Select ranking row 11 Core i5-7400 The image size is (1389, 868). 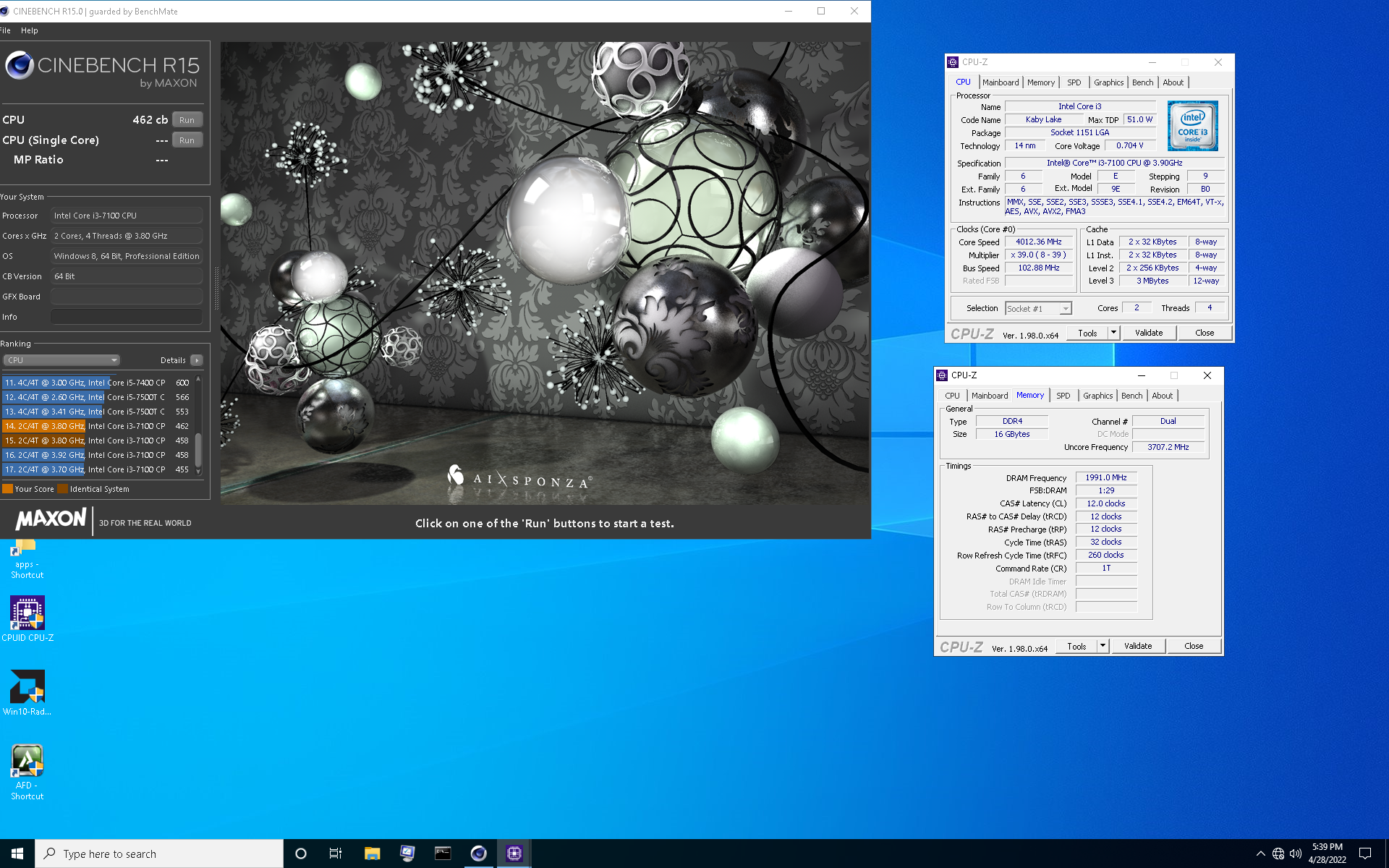tap(97, 383)
